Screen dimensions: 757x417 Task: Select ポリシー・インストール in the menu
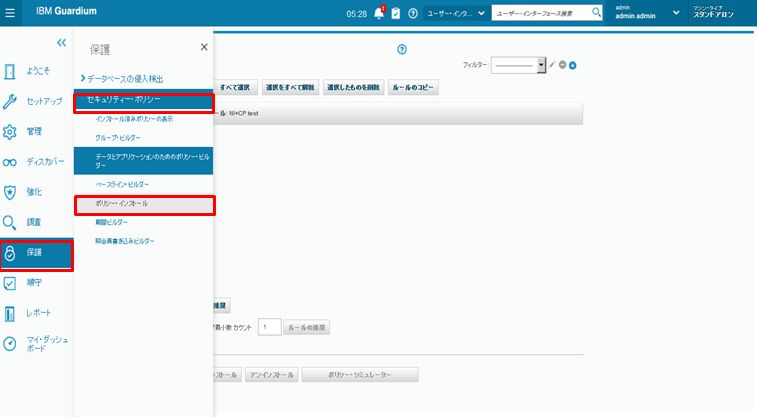click(x=144, y=203)
